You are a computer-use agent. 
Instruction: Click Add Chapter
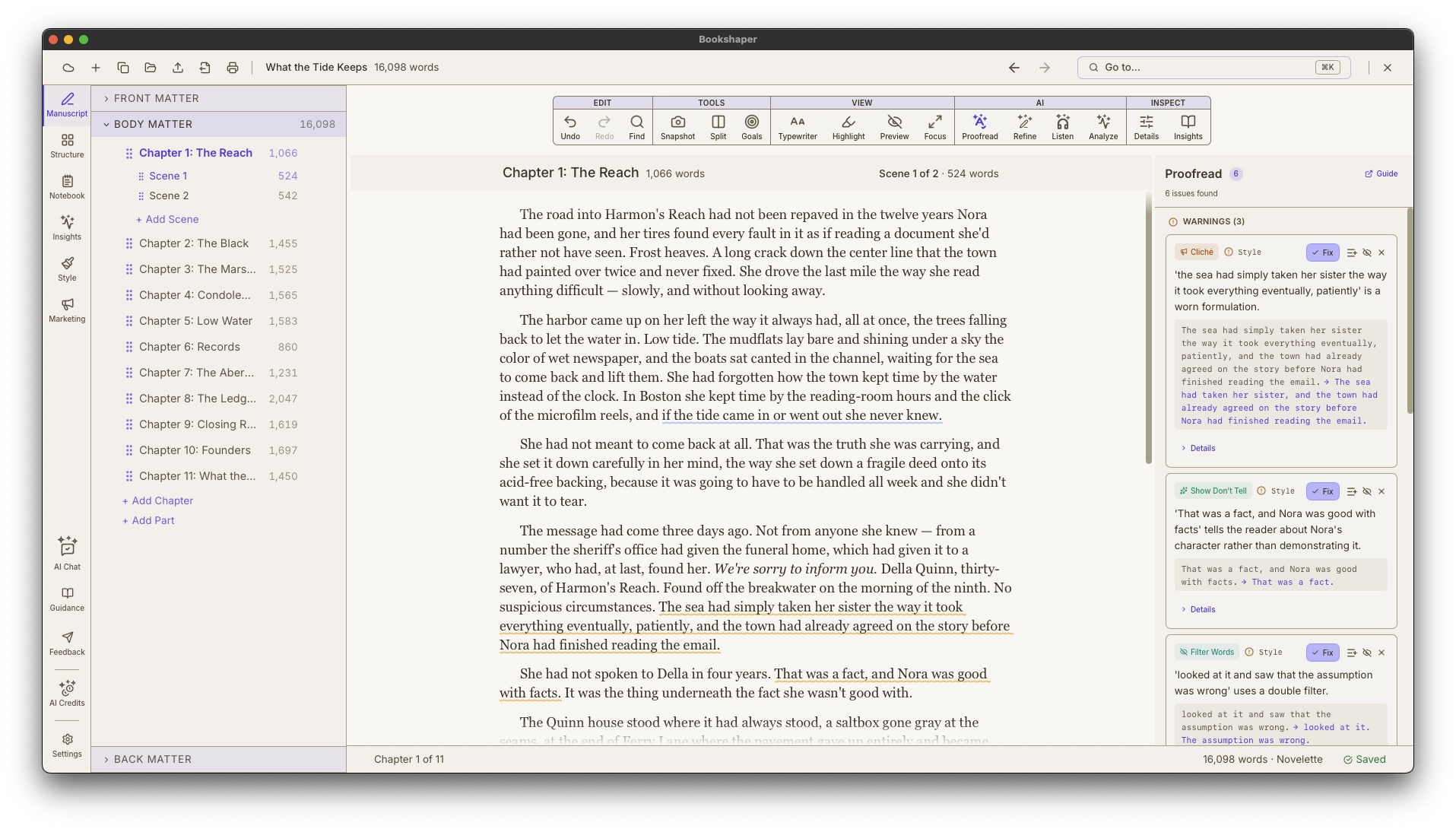point(158,500)
